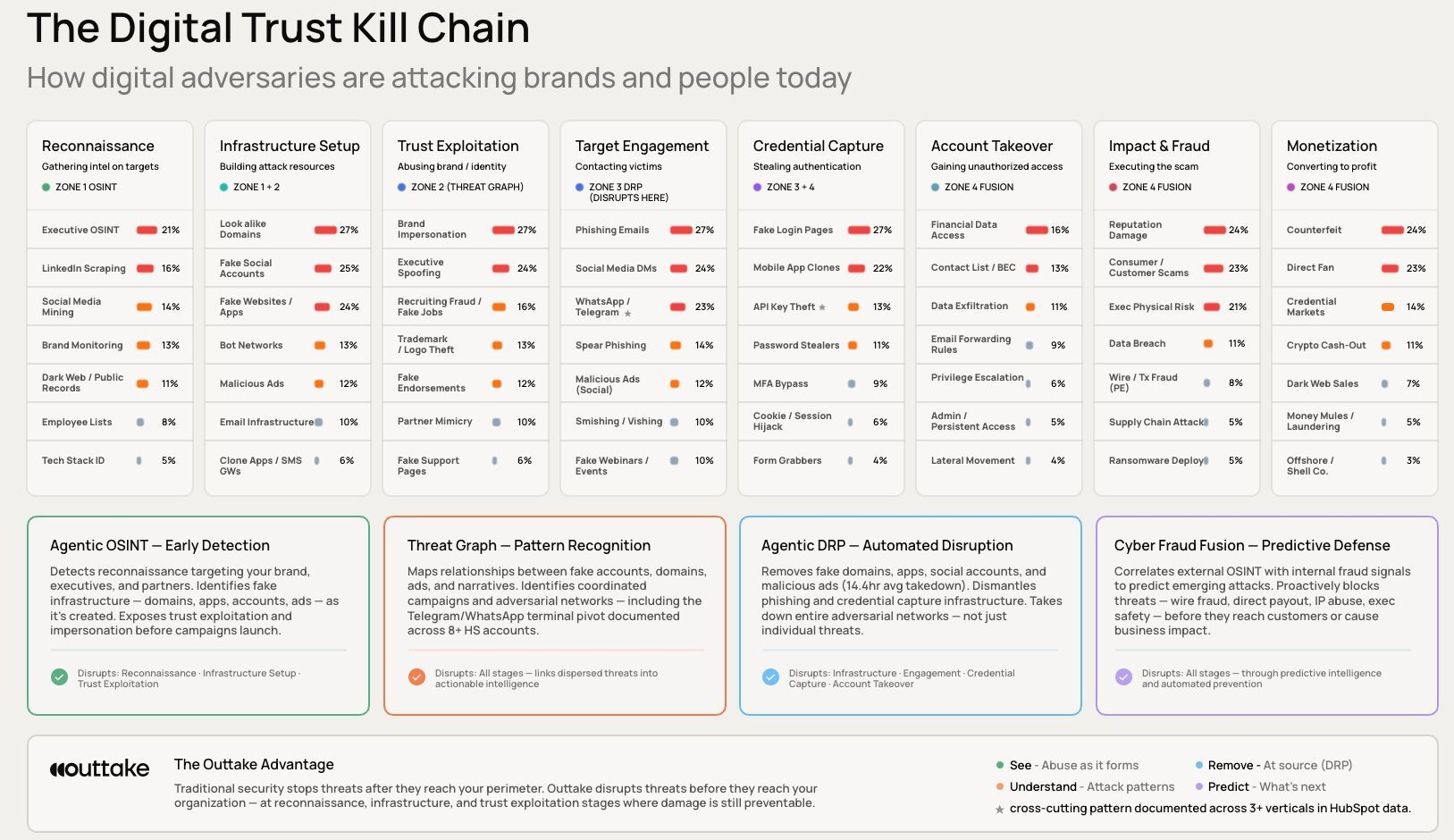Screen dimensions: 1454x840
Task: Click the blue checkmark in Agentic DRP card
Action: click(770, 677)
